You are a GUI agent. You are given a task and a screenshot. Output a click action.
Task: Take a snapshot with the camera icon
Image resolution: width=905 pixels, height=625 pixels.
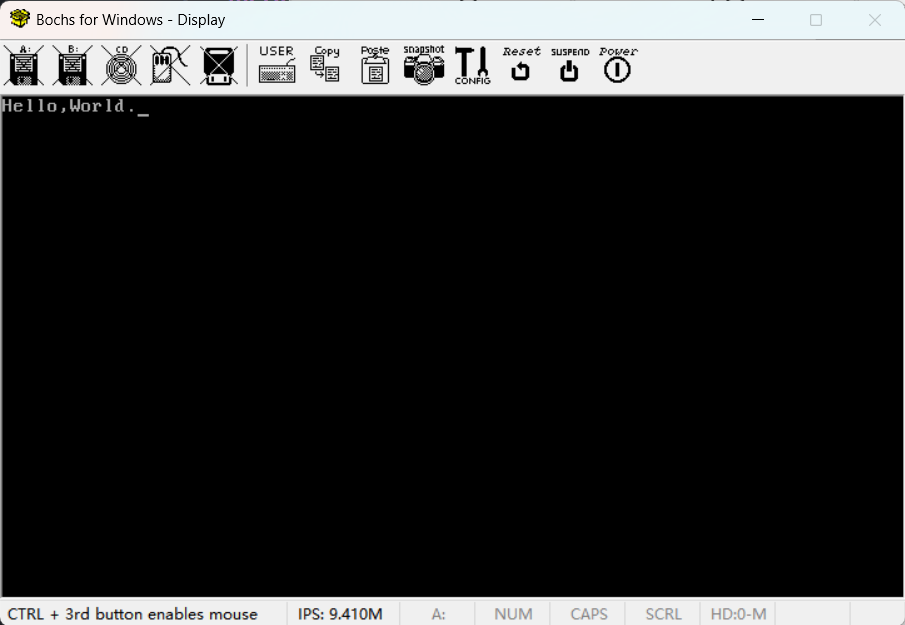pos(424,65)
